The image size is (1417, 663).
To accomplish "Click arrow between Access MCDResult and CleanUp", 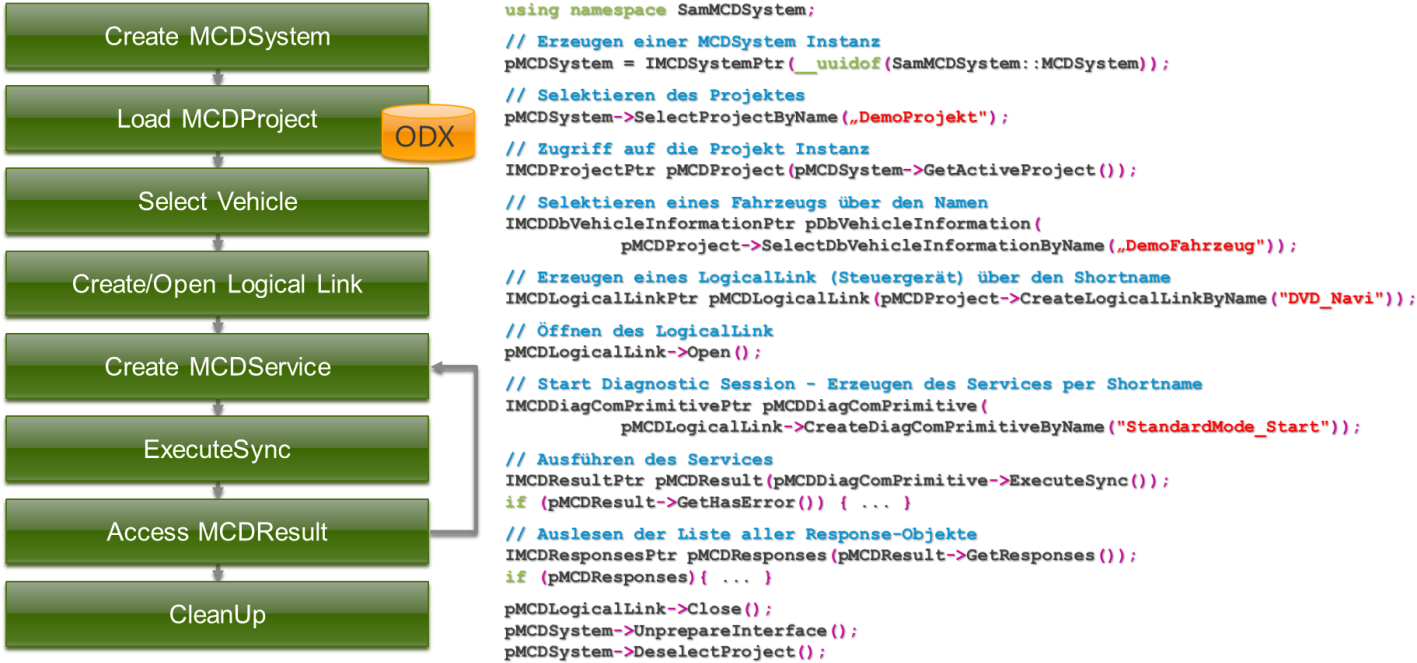I will [217, 574].
